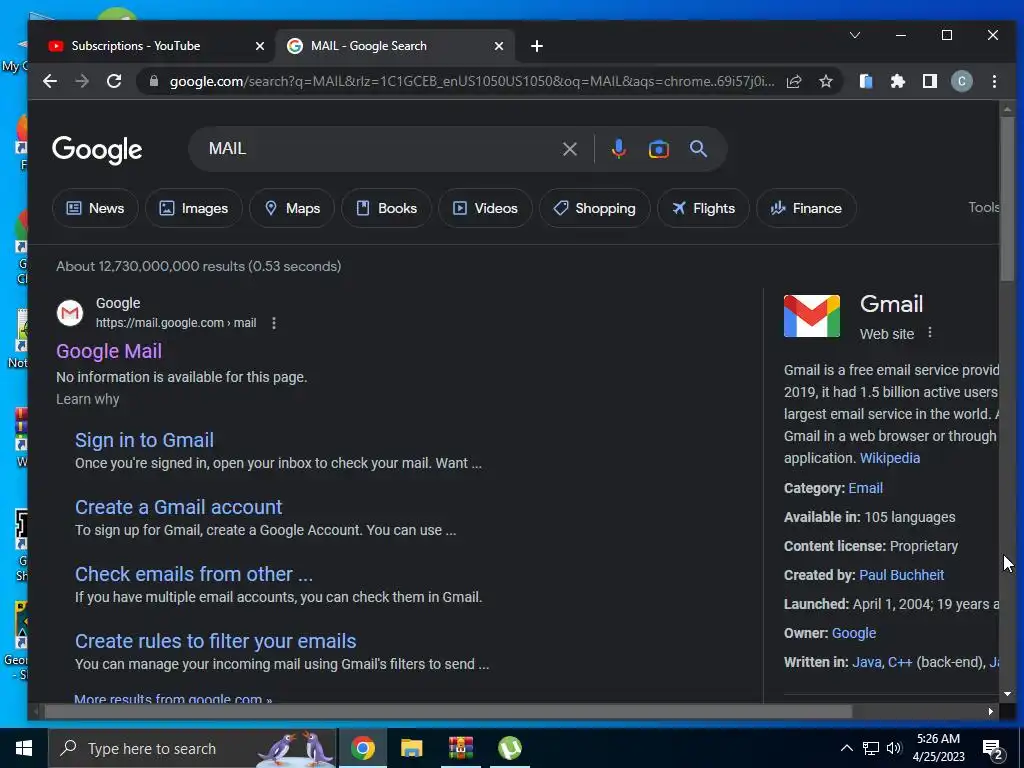Open the Flights filter
This screenshot has width=1024, height=768.
(703, 208)
